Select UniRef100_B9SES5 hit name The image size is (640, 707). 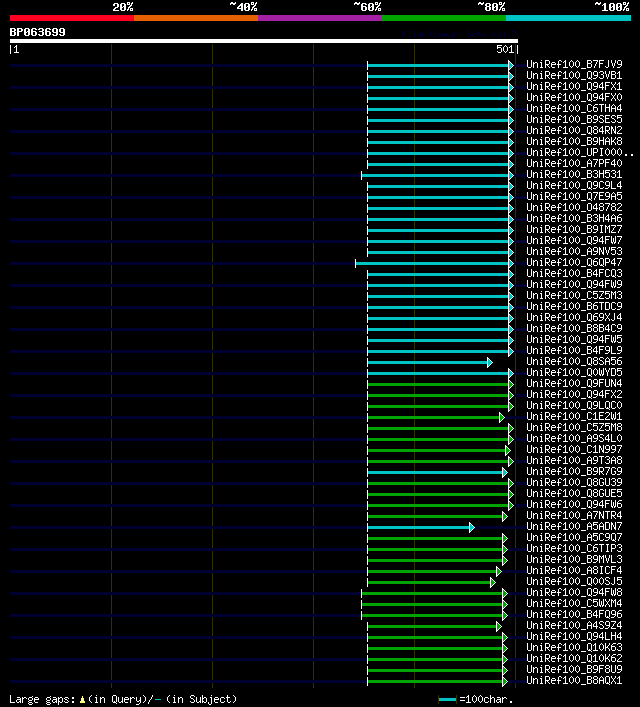tap(574, 119)
